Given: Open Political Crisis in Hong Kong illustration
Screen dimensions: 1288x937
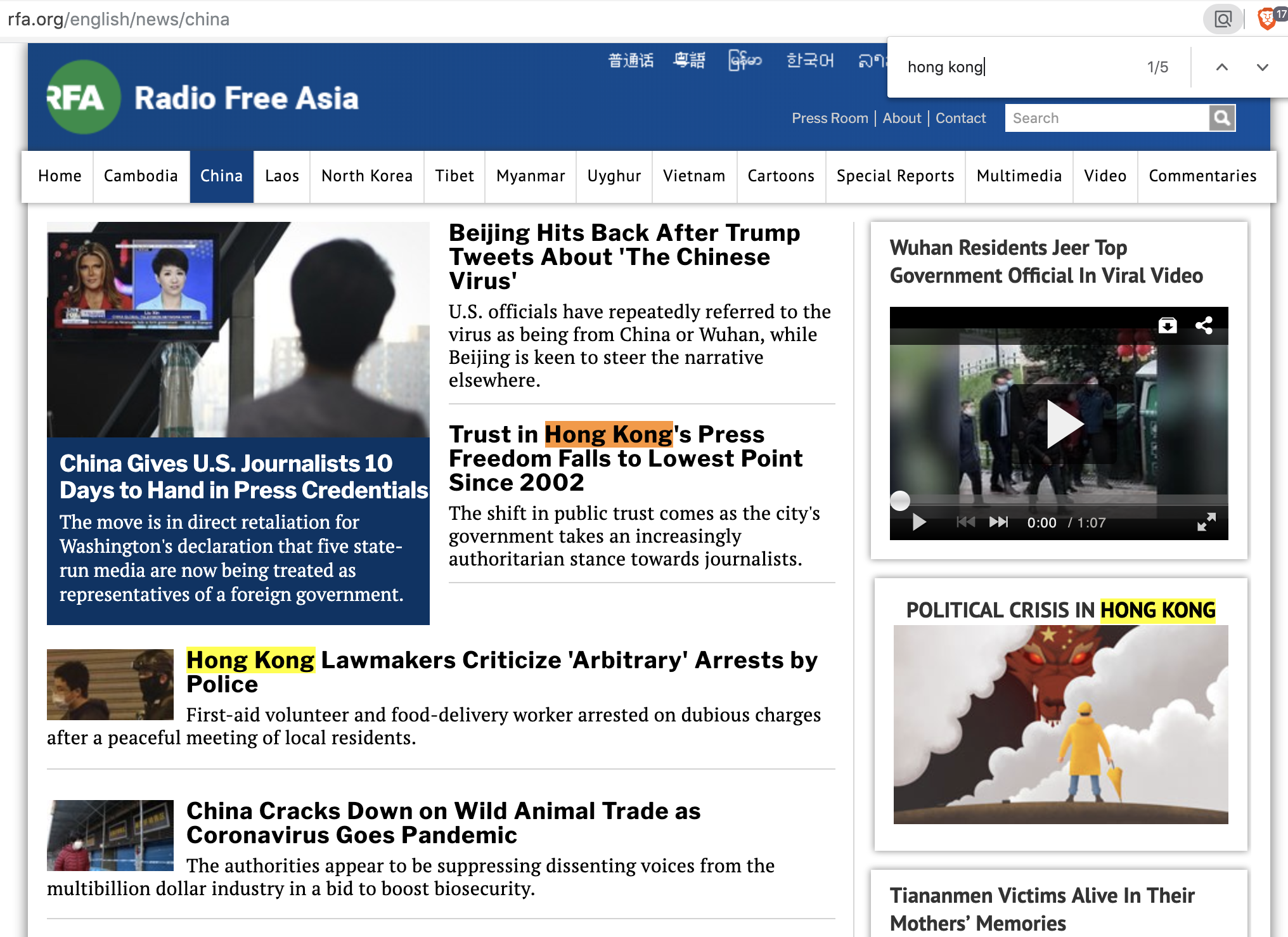Looking at the screenshot, I should [x=1060, y=724].
